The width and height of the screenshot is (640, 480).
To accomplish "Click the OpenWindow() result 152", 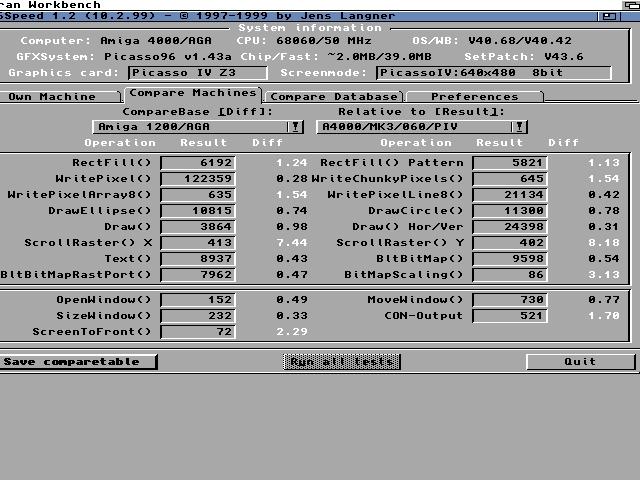I will (198, 300).
